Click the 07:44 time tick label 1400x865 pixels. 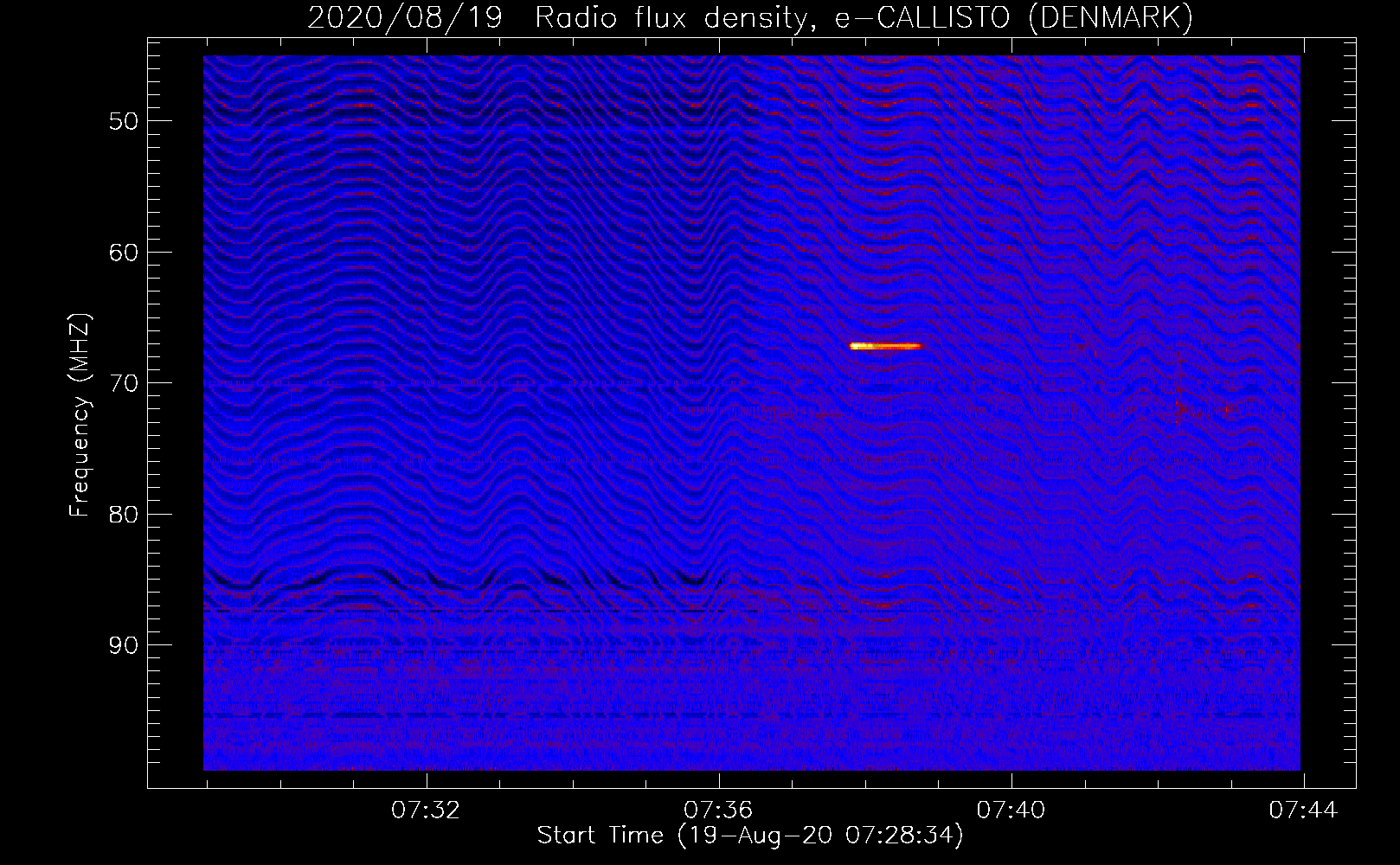click(1303, 811)
